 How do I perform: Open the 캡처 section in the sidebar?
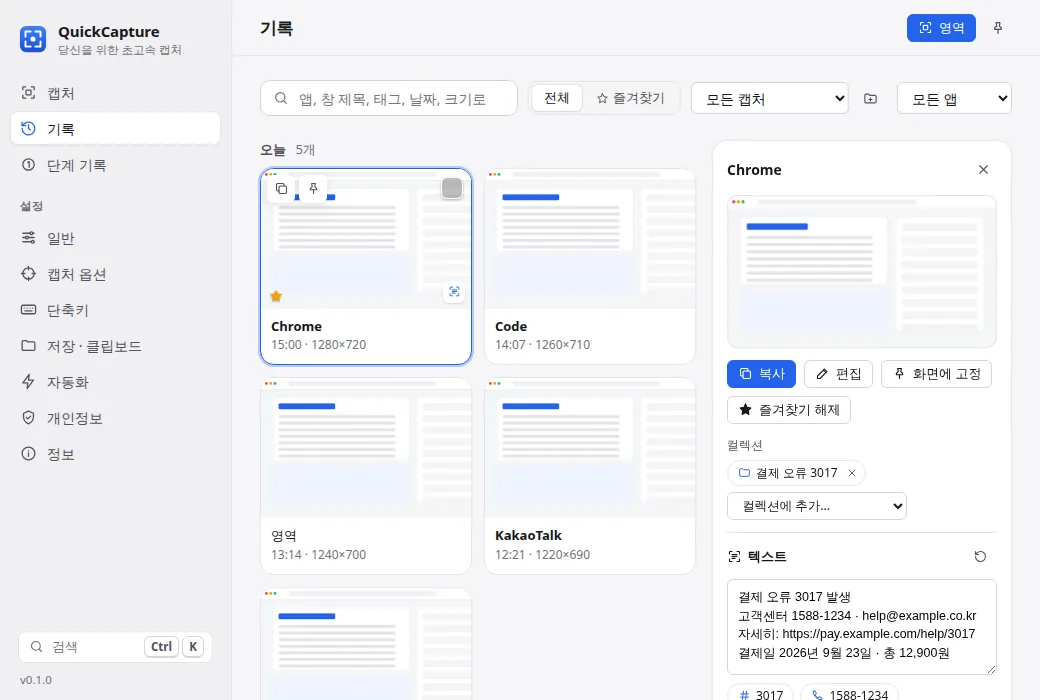[x=115, y=93]
